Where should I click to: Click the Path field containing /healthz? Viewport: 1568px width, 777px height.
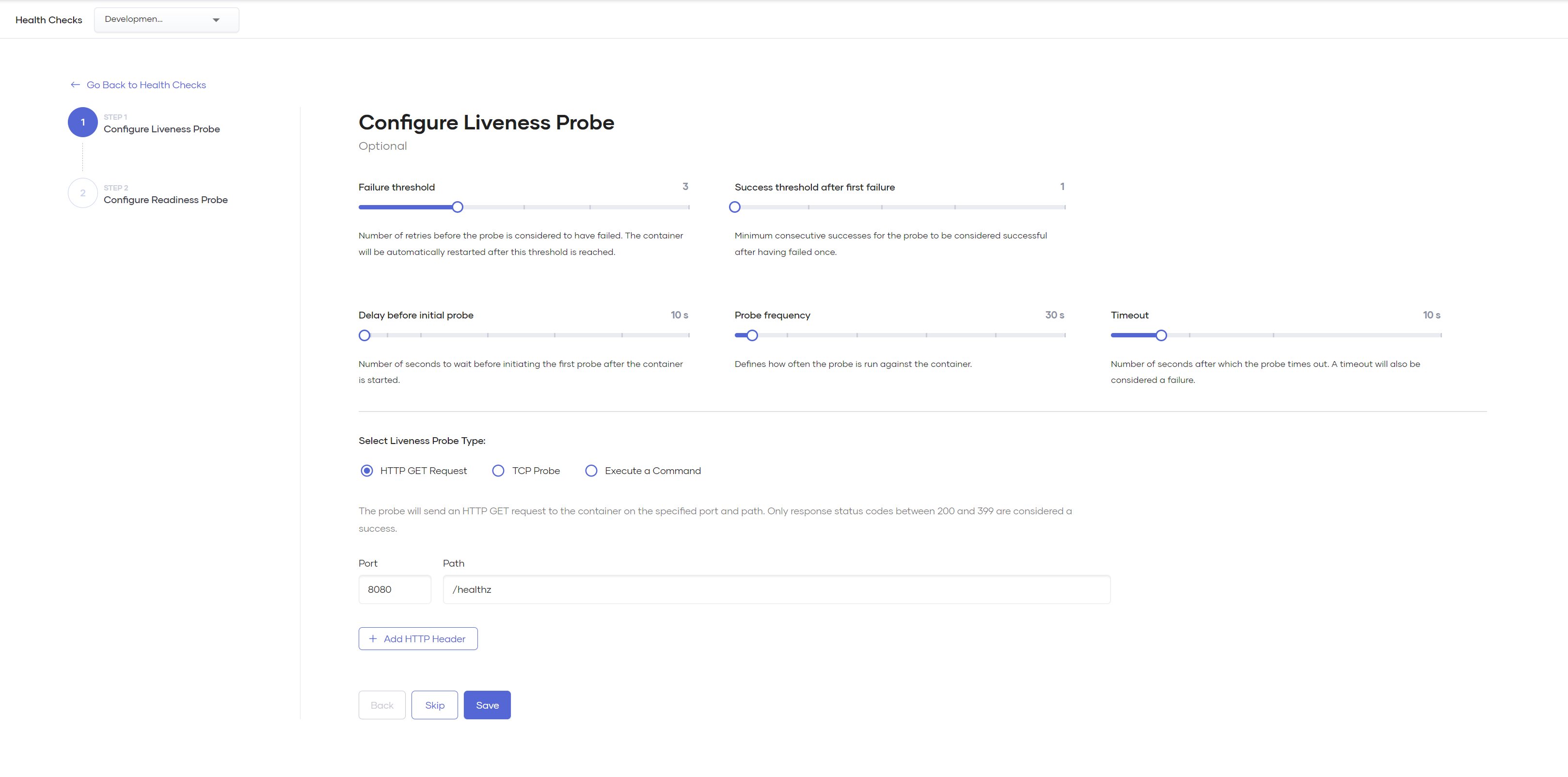(776, 589)
